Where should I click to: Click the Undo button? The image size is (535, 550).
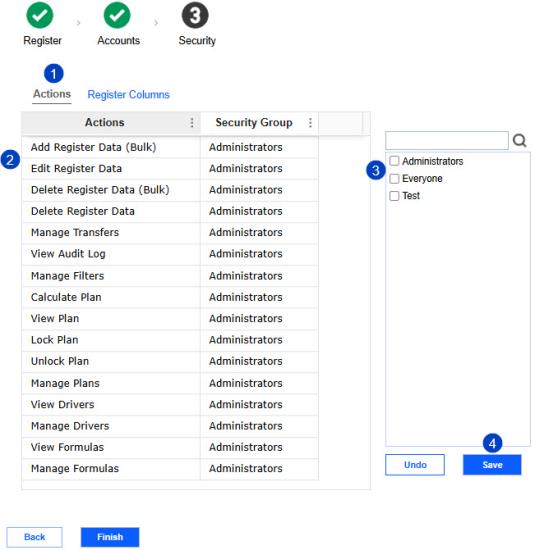pos(415,465)
